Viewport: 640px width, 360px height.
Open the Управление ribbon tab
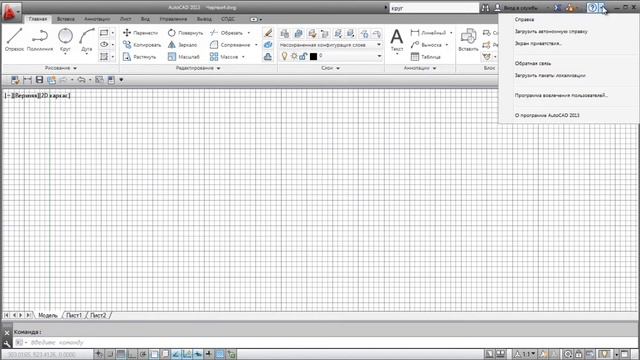pos(173,19)
